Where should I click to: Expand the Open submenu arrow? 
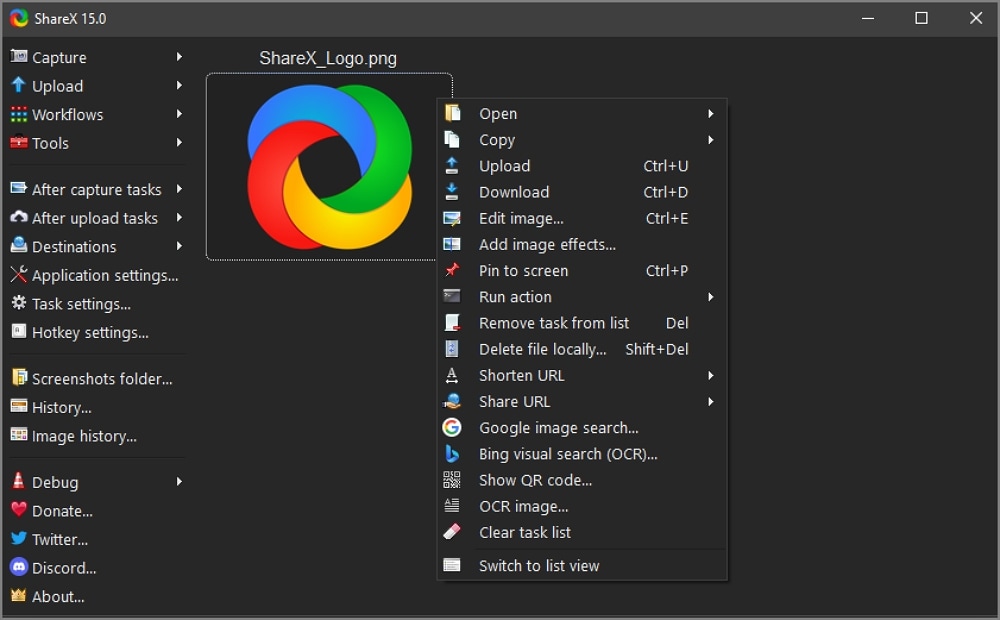tap(711, 114)
